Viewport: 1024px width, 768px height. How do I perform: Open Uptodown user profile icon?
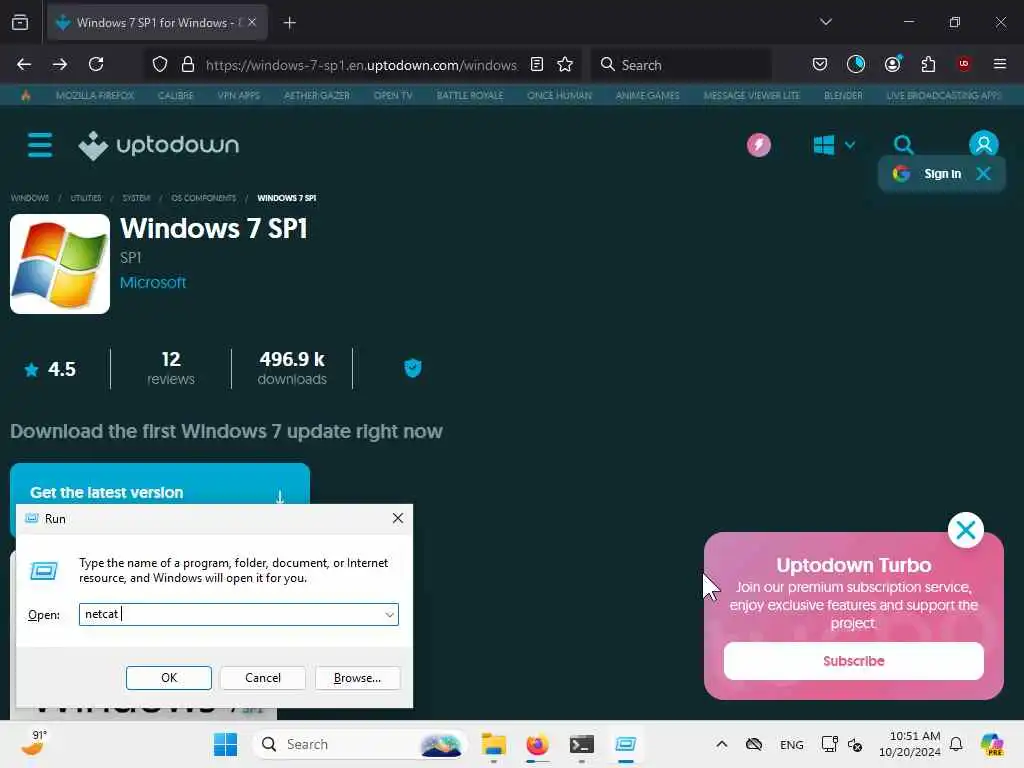tap(984, 144)
